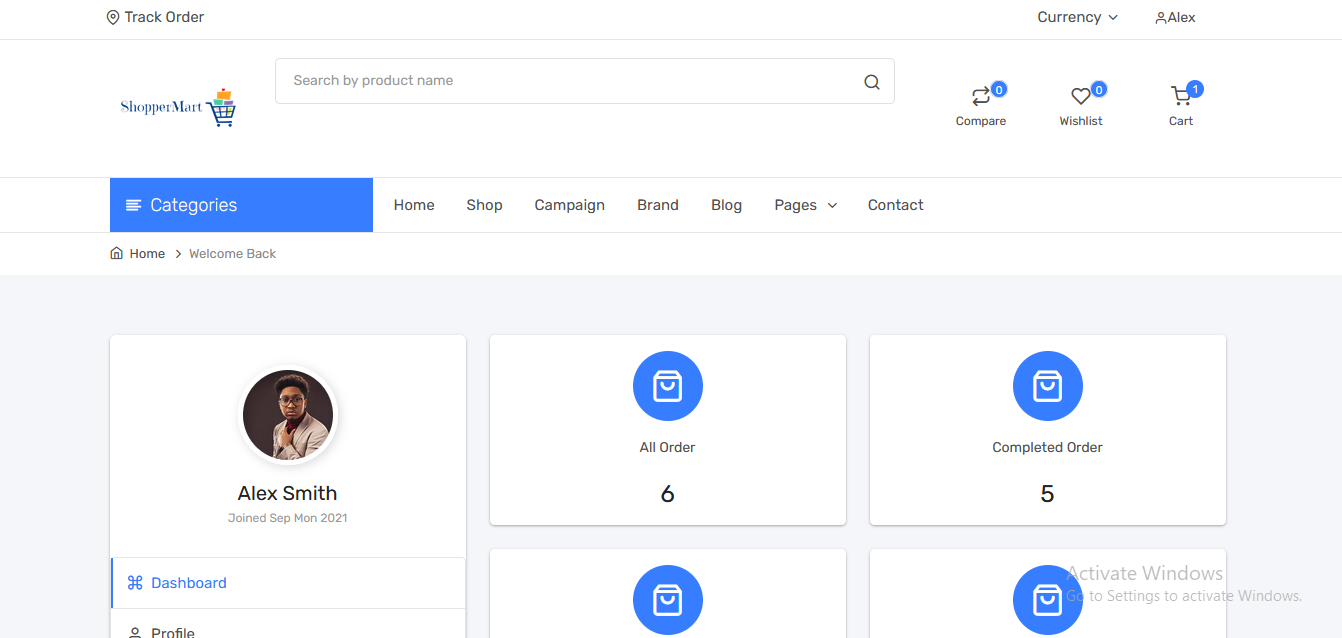Click the Cart count badge showing 1
The width and height of the screenshot is (1342, 638).
tap(1195, 89)
